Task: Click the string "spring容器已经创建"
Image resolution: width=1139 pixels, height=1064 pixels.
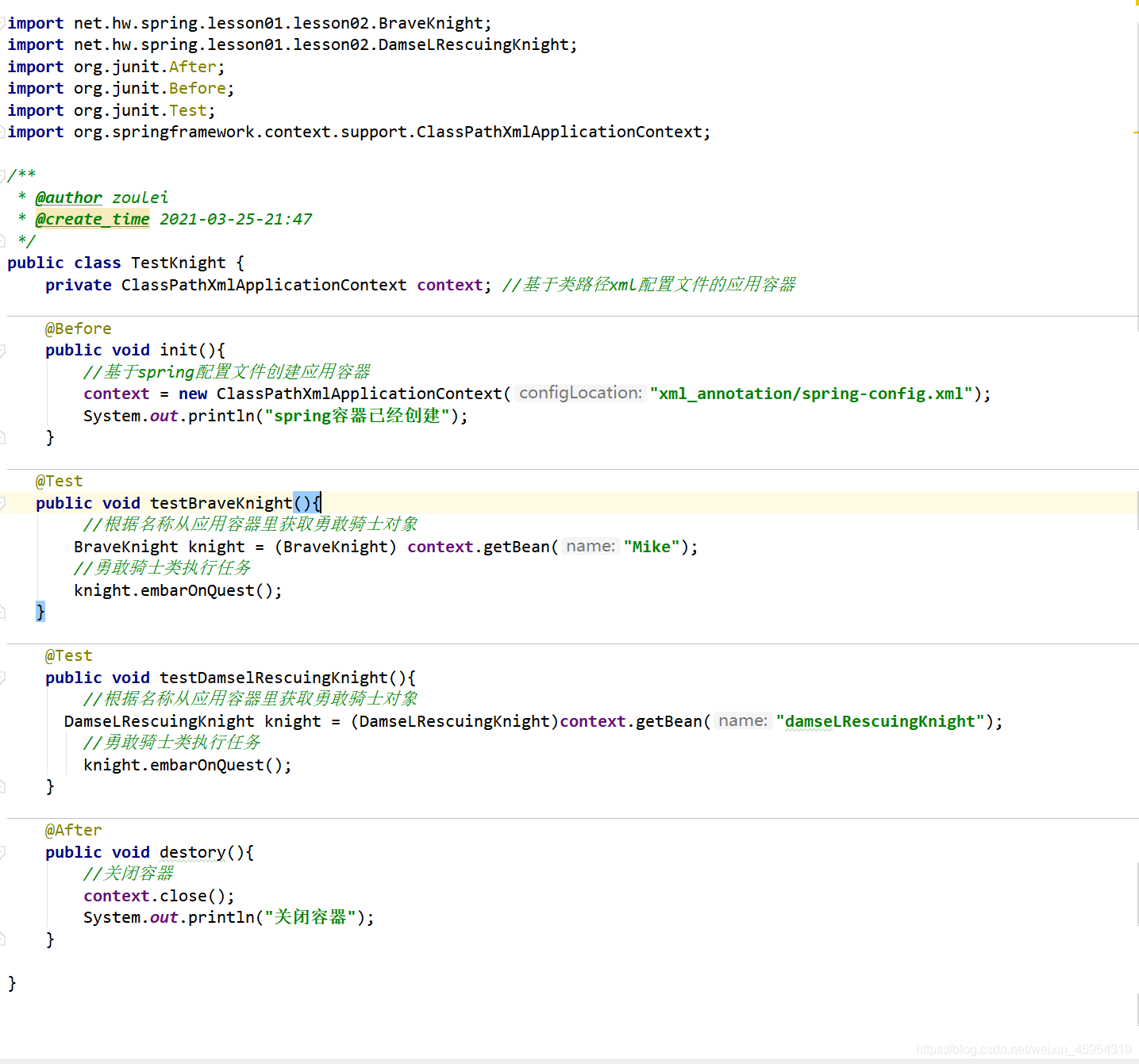Action: click(357, 416)
